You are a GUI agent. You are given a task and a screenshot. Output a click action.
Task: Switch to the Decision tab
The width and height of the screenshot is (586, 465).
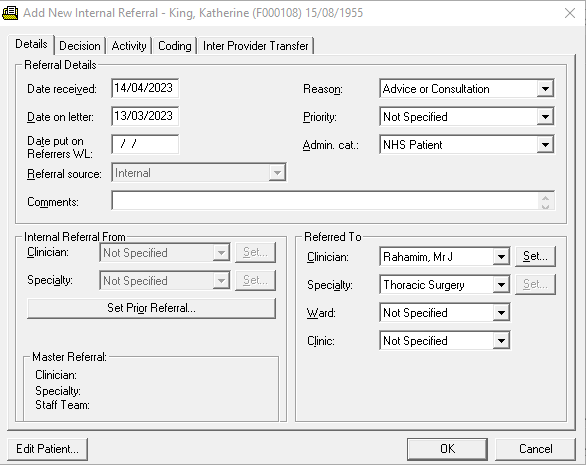pyautogui.click(x=80, y=46)
